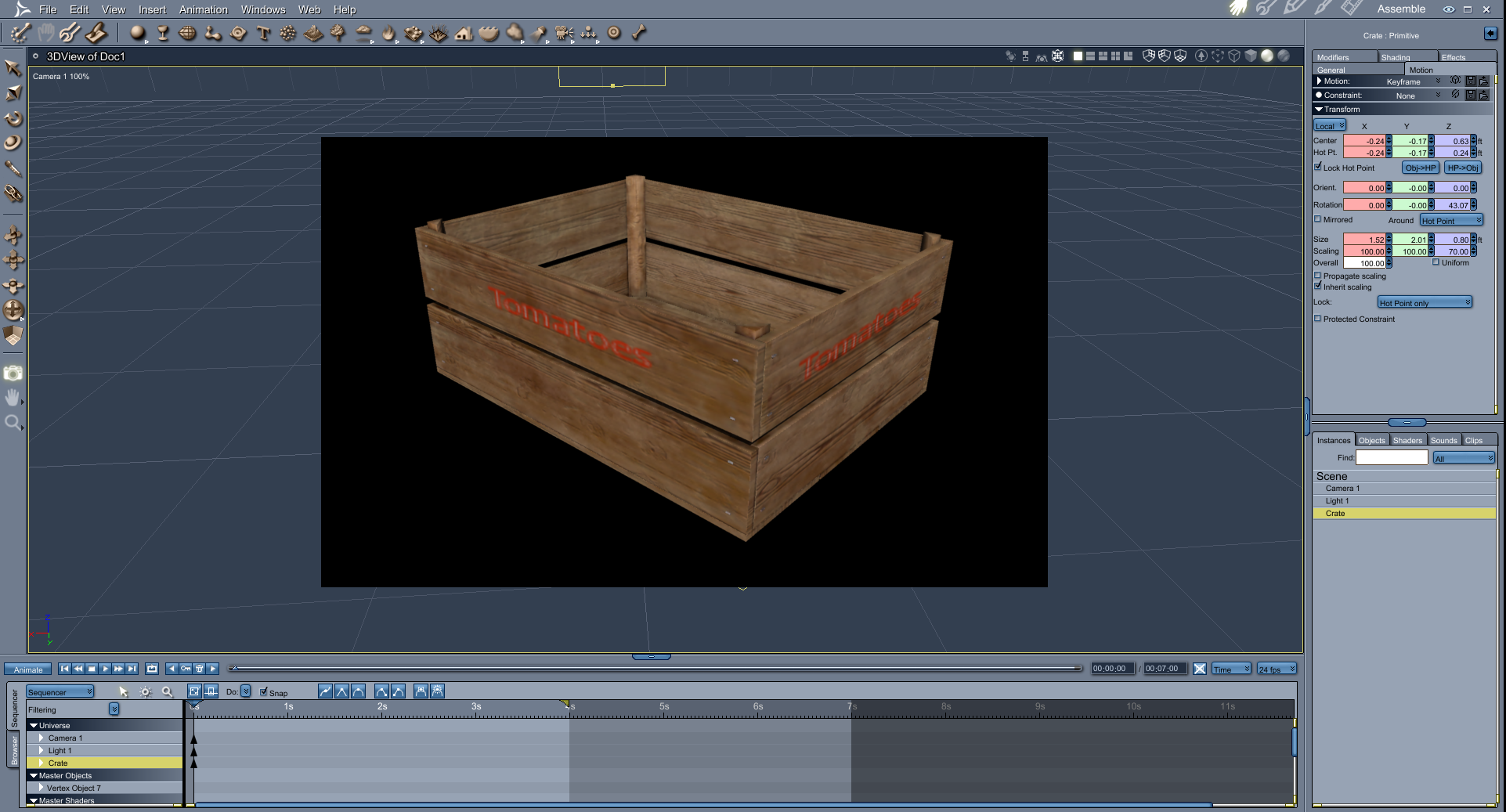Viewport: 1506px width, 812px height.
Task: Toggle the Snap checkbox in sequencer
Action: click(264, 691)
